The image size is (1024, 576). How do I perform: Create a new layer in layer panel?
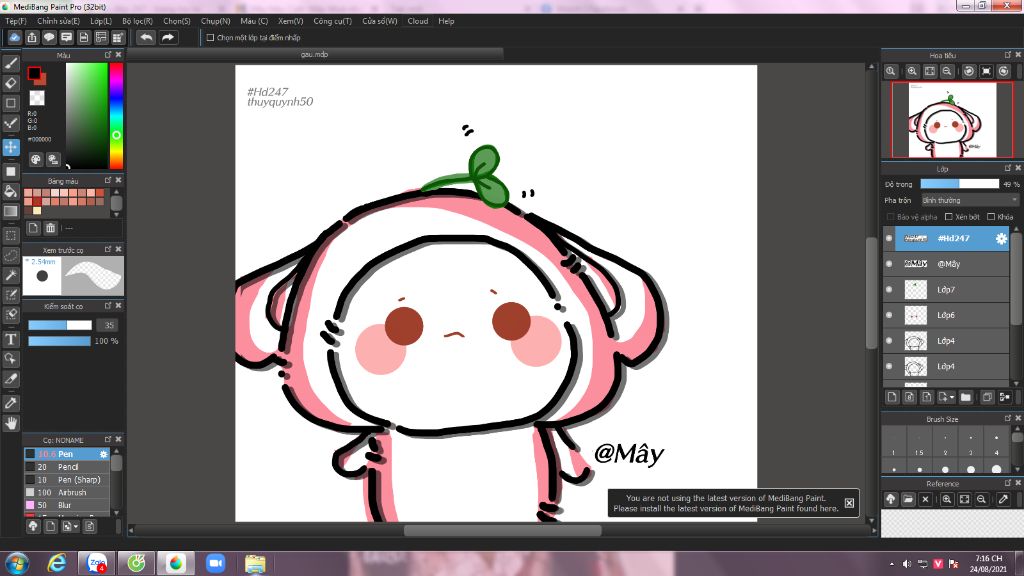(892, 396)
